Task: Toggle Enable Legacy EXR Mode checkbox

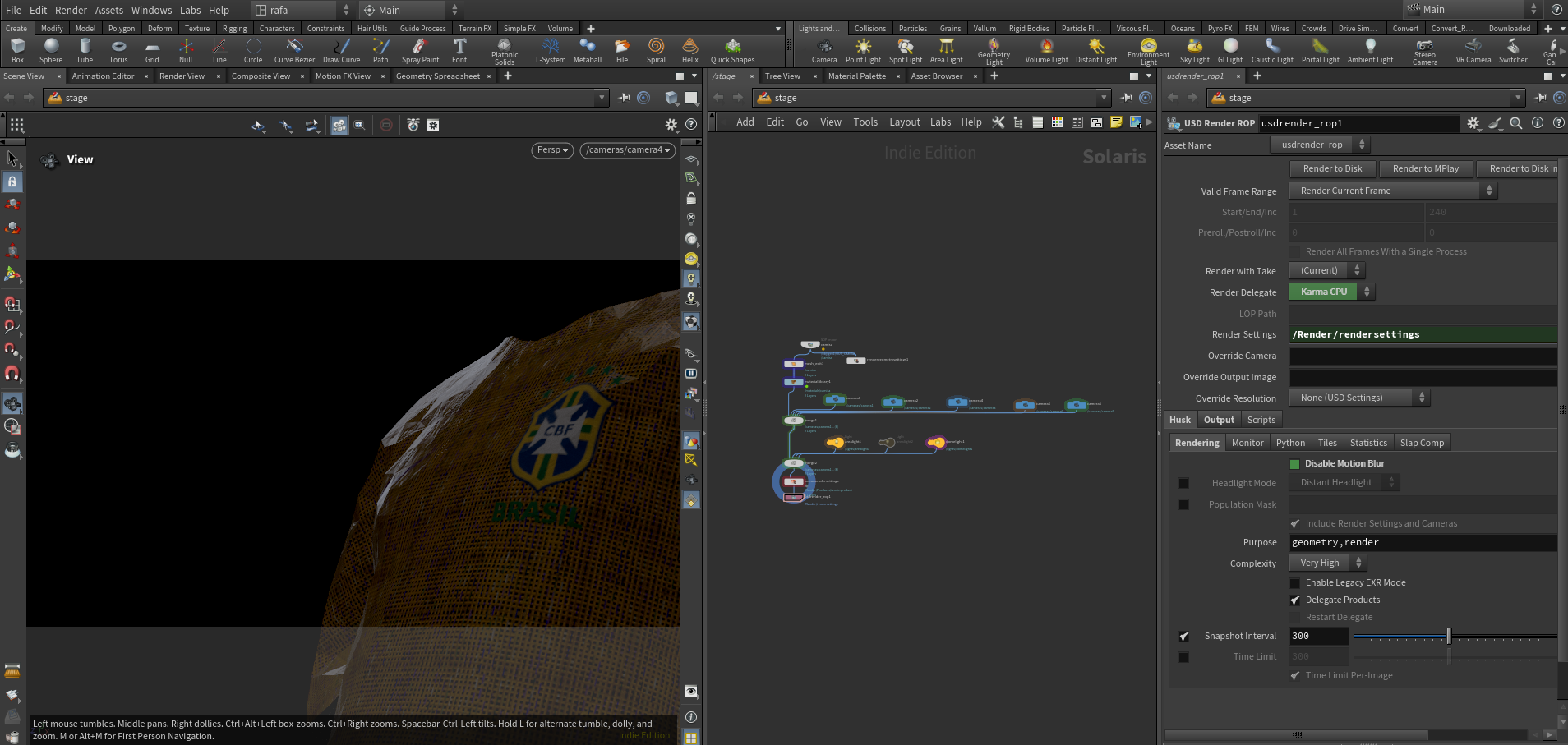Action: pos(1294,583)
